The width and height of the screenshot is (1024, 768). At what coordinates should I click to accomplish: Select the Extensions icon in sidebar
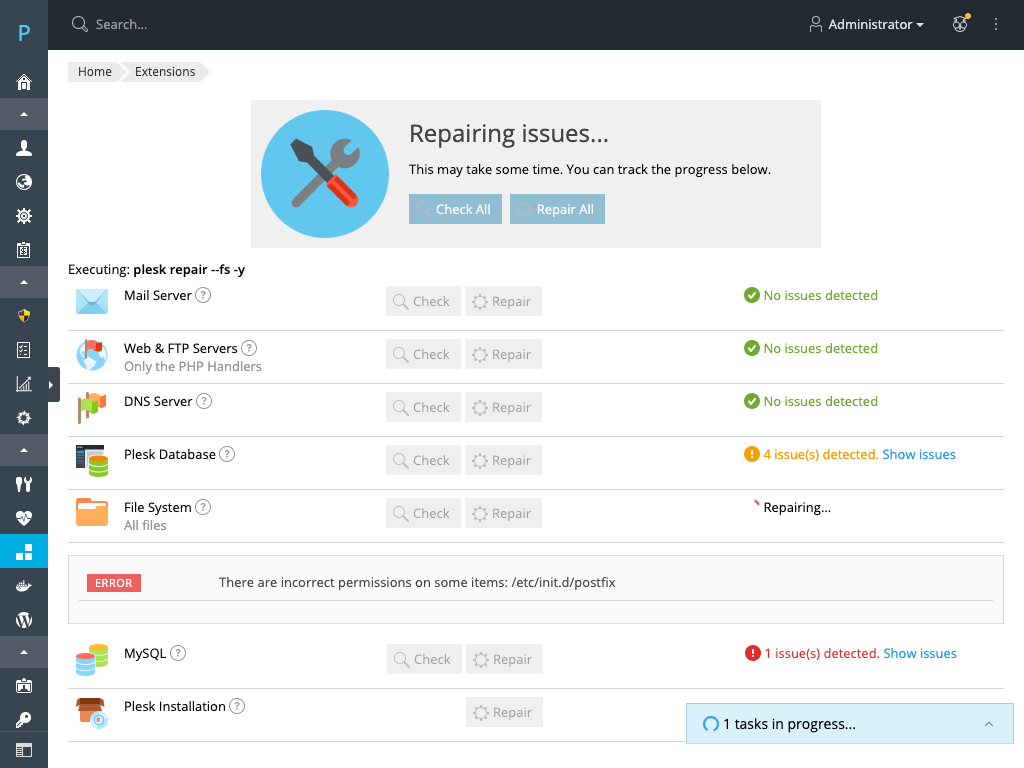point(24,551)
